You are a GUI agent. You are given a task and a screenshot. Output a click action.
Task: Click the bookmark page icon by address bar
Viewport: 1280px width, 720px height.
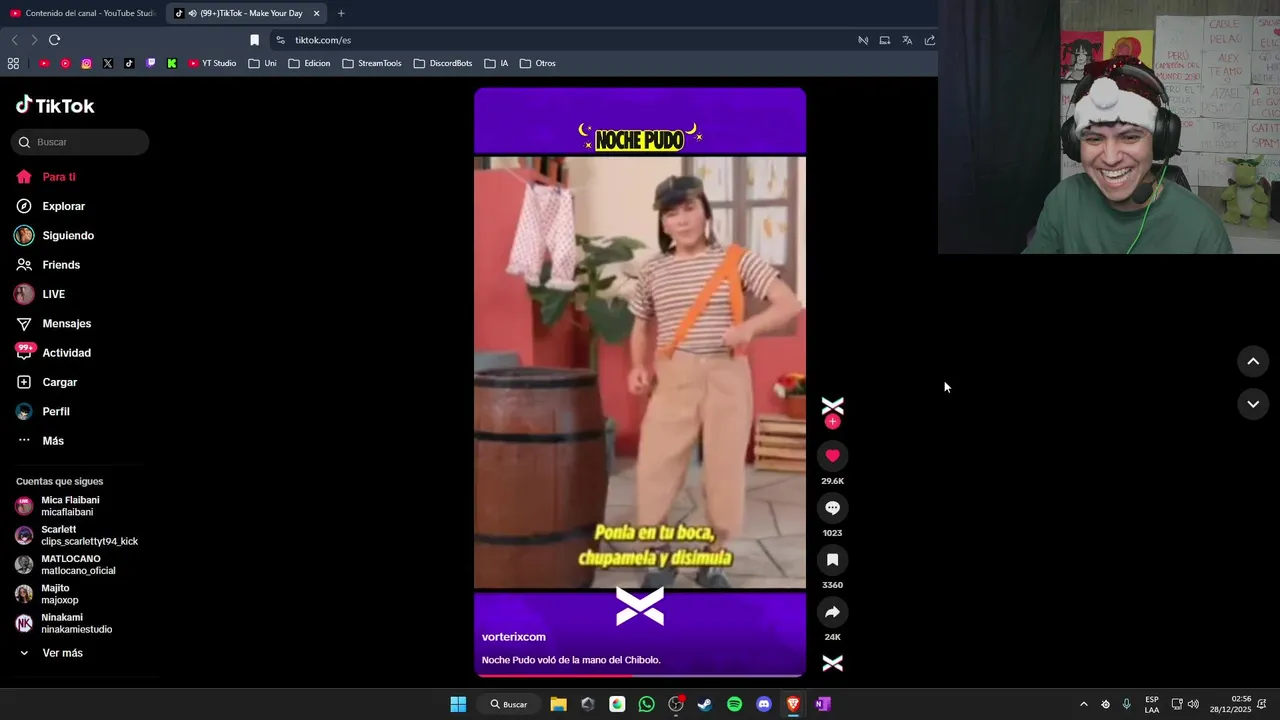click(254, 40)
